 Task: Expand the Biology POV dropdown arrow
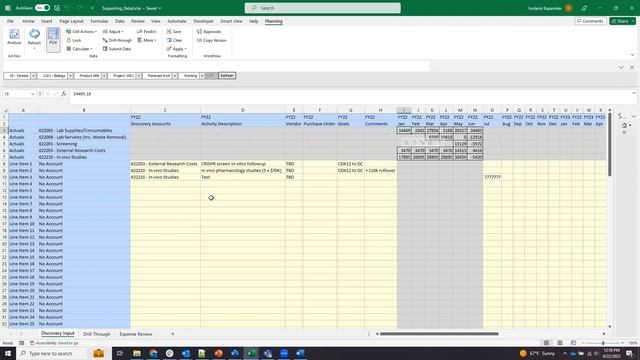click(x=70, y=76)
